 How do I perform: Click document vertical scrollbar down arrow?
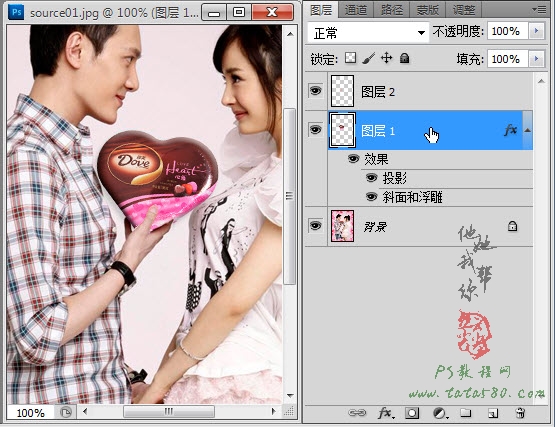(x=290, y=395)
